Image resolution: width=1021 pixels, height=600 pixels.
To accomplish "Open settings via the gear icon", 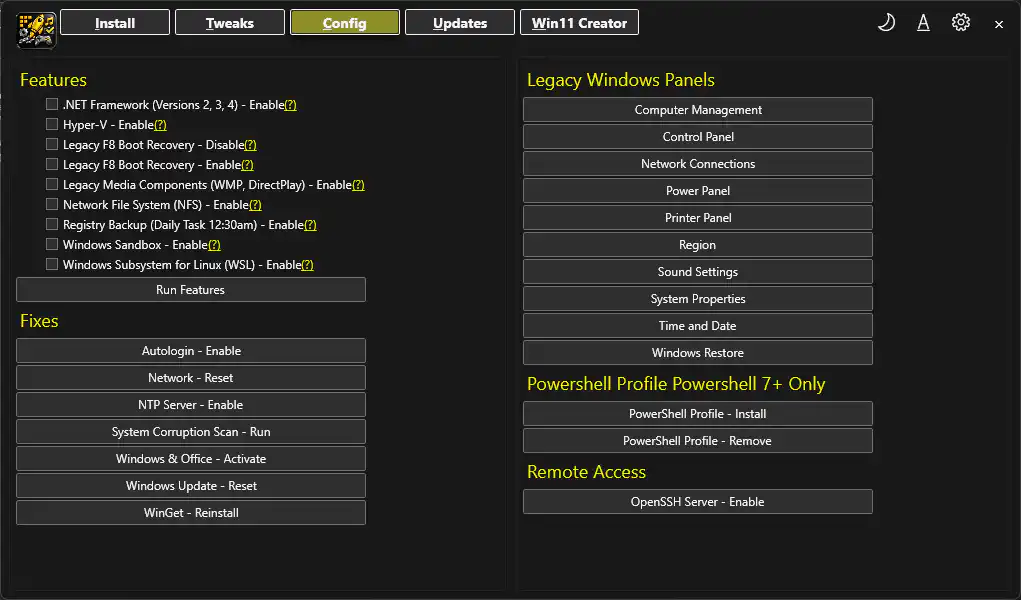I will pos(960,23).
